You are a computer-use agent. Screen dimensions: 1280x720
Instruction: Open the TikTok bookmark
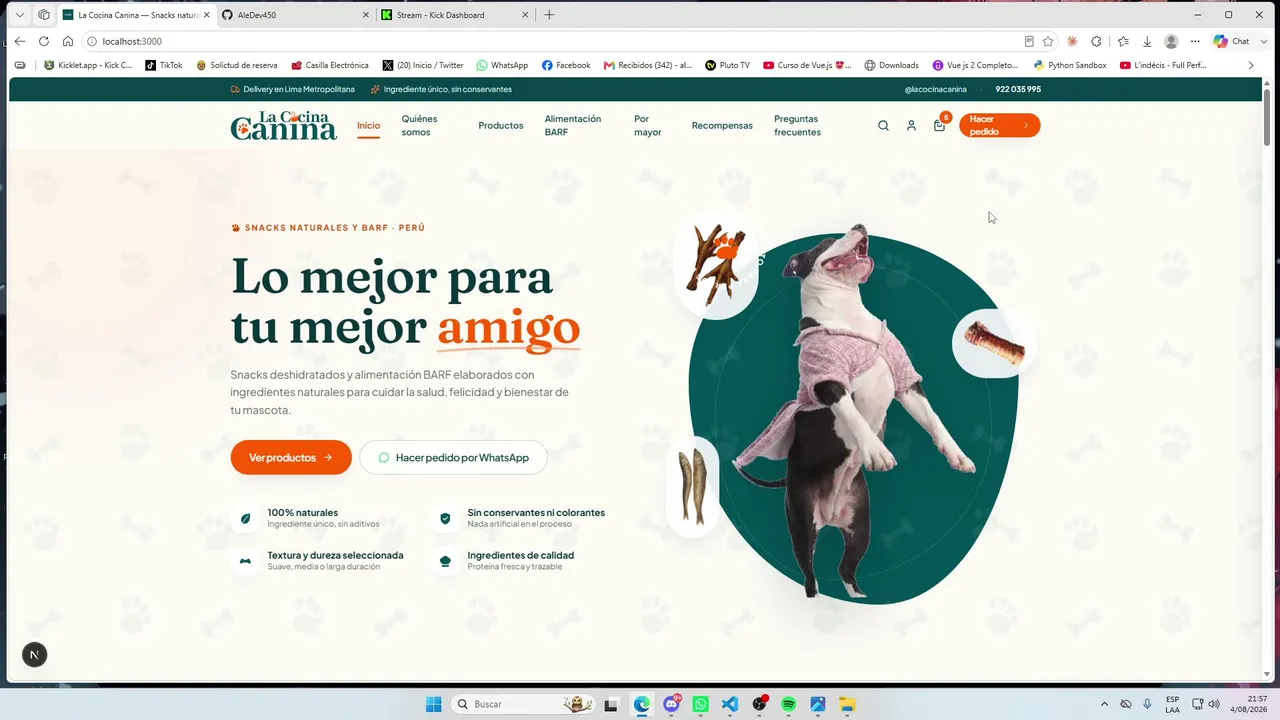tap(164, 65)
